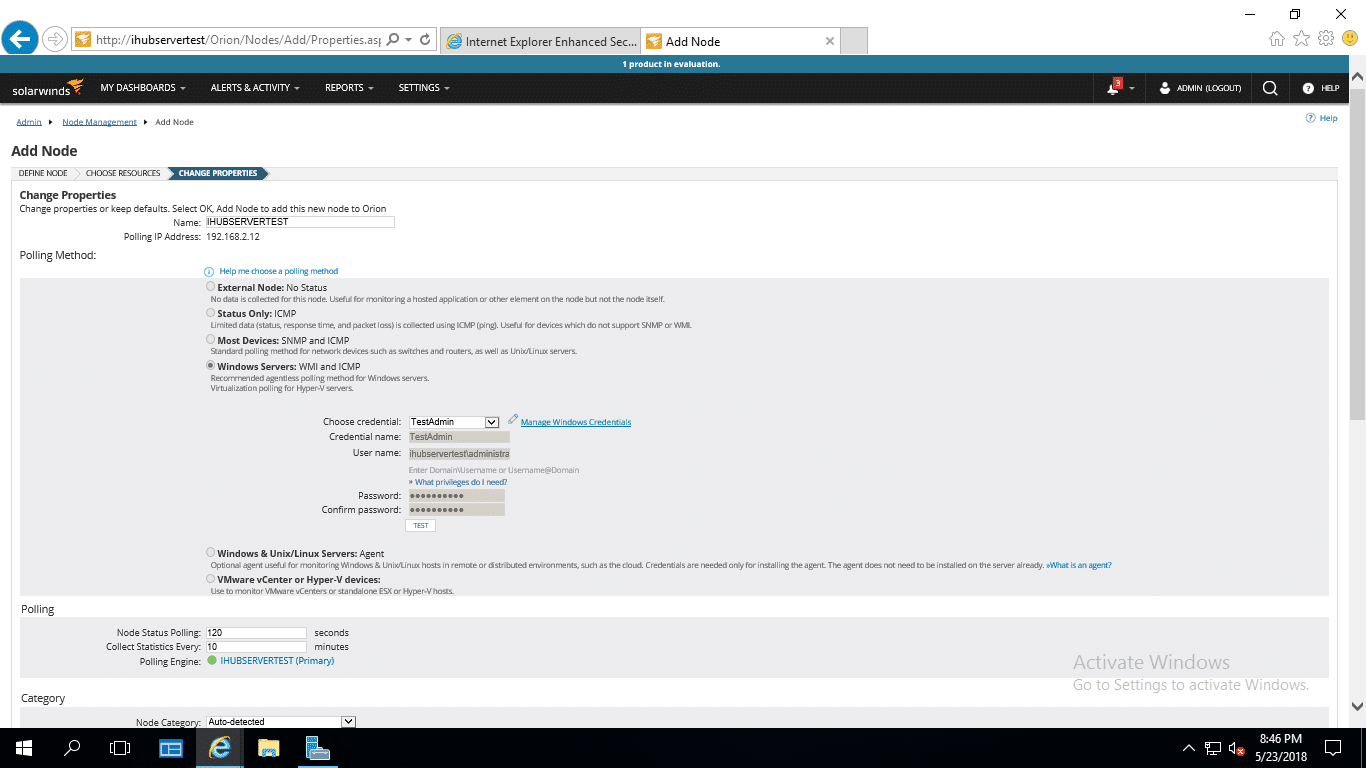Screen dimensions: 1366x768
Task: Open taskbar search icon
Action: pyautogui.click(x=72, y=748)
